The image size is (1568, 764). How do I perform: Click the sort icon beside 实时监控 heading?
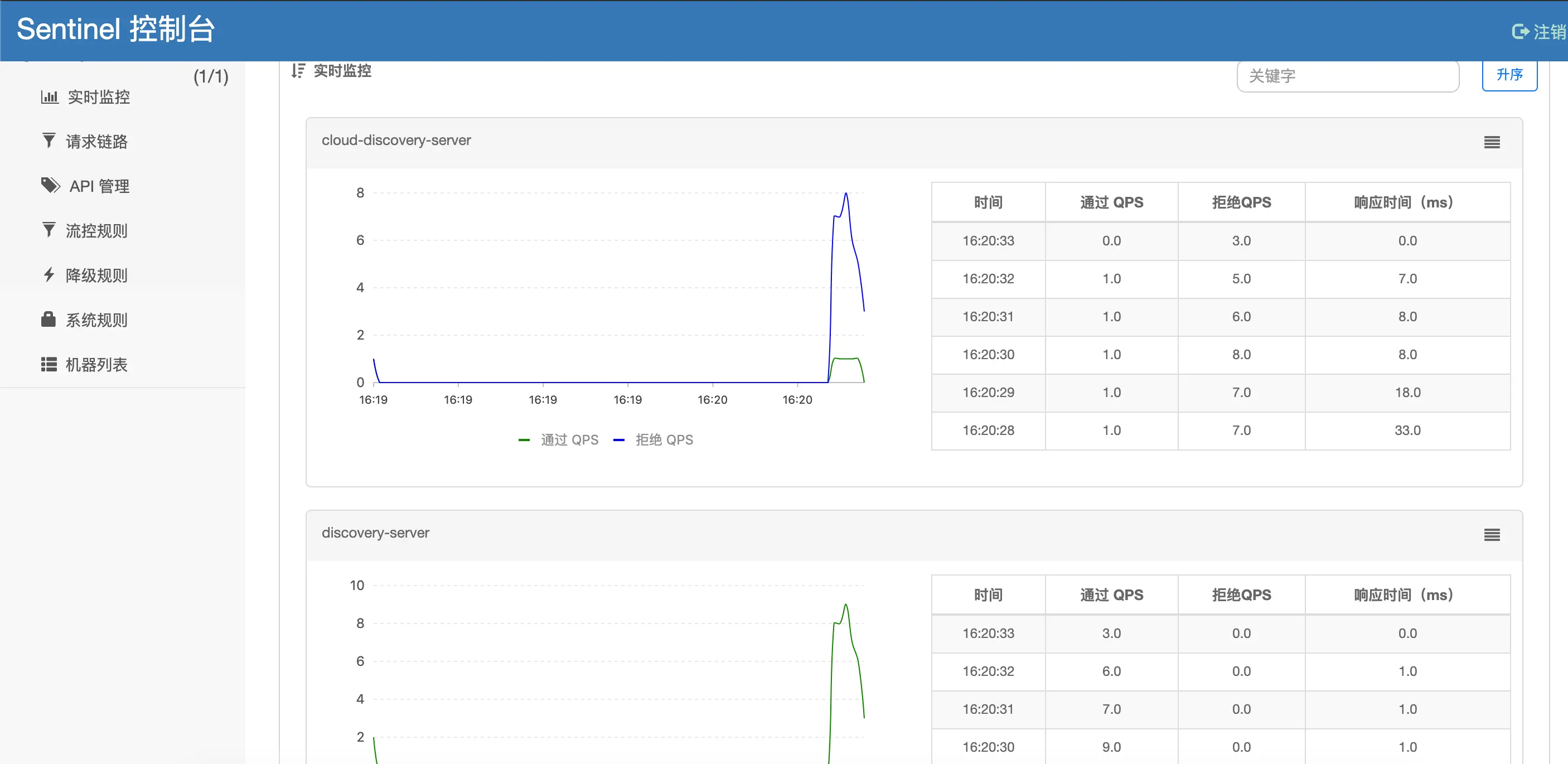coord(298,71)
